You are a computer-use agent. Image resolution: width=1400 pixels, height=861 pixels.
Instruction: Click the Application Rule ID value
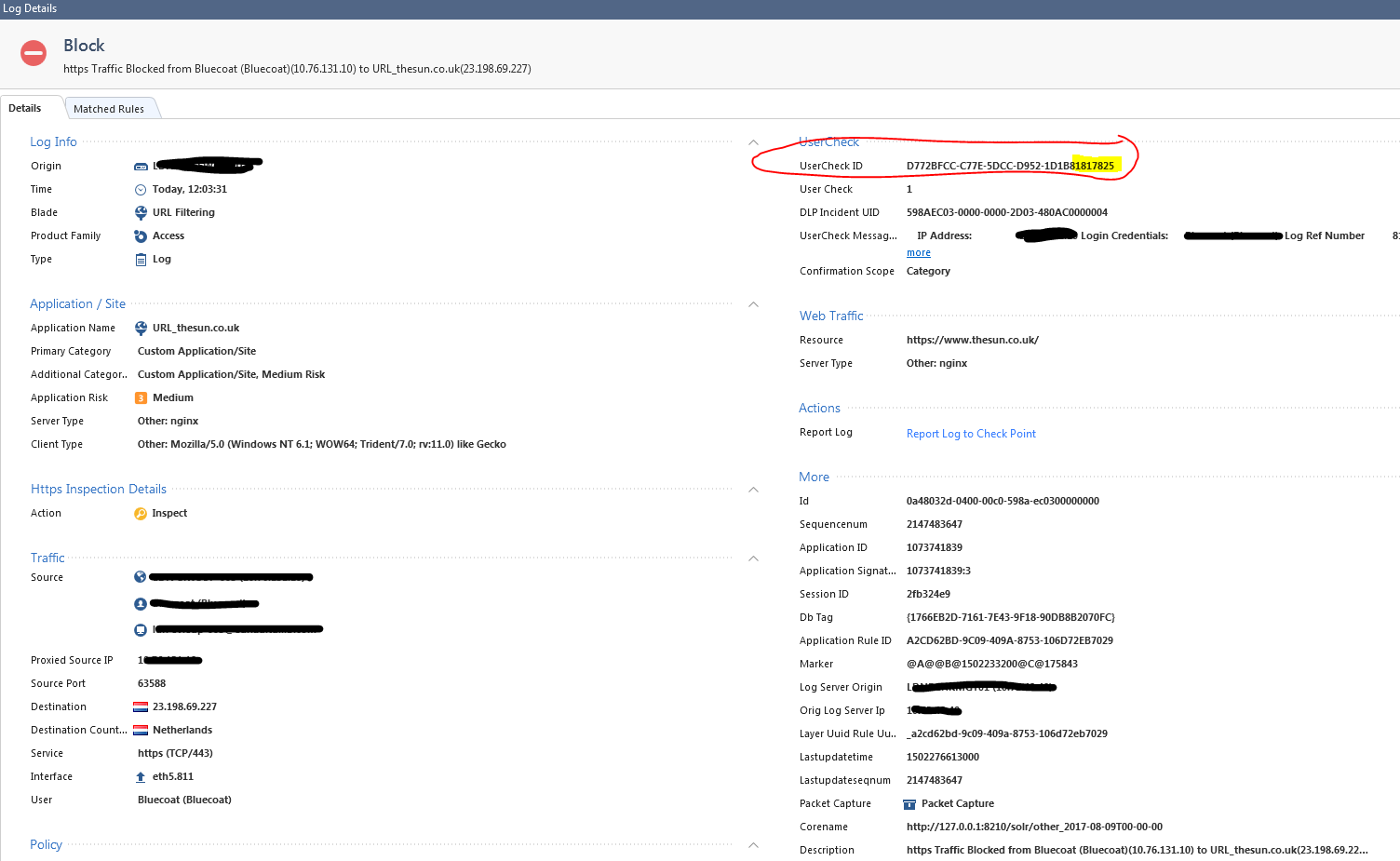[1010, 641]
